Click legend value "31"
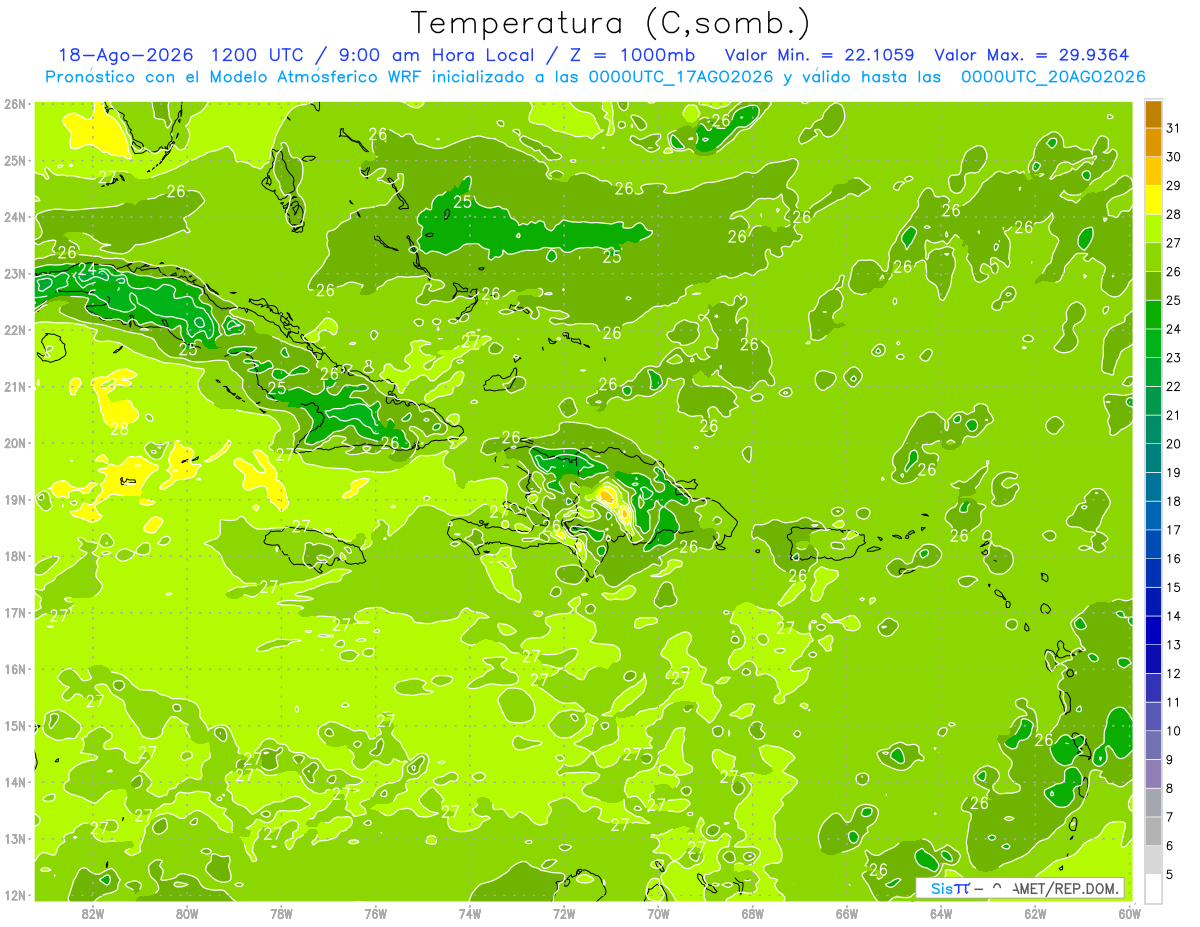Image resolution: width=1200 pixels, height=927 pixels. tap(1173, 128)
